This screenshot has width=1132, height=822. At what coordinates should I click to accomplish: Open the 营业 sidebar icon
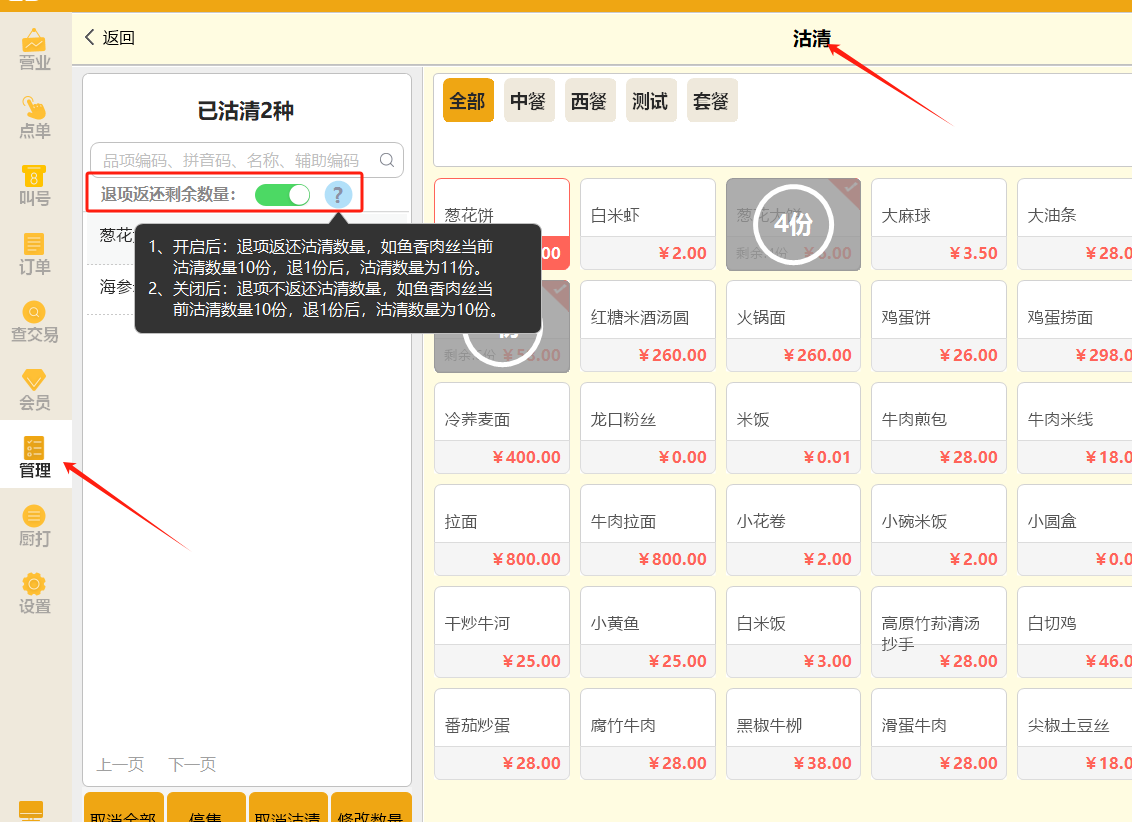pyautogui.click(x=35, y=49)
